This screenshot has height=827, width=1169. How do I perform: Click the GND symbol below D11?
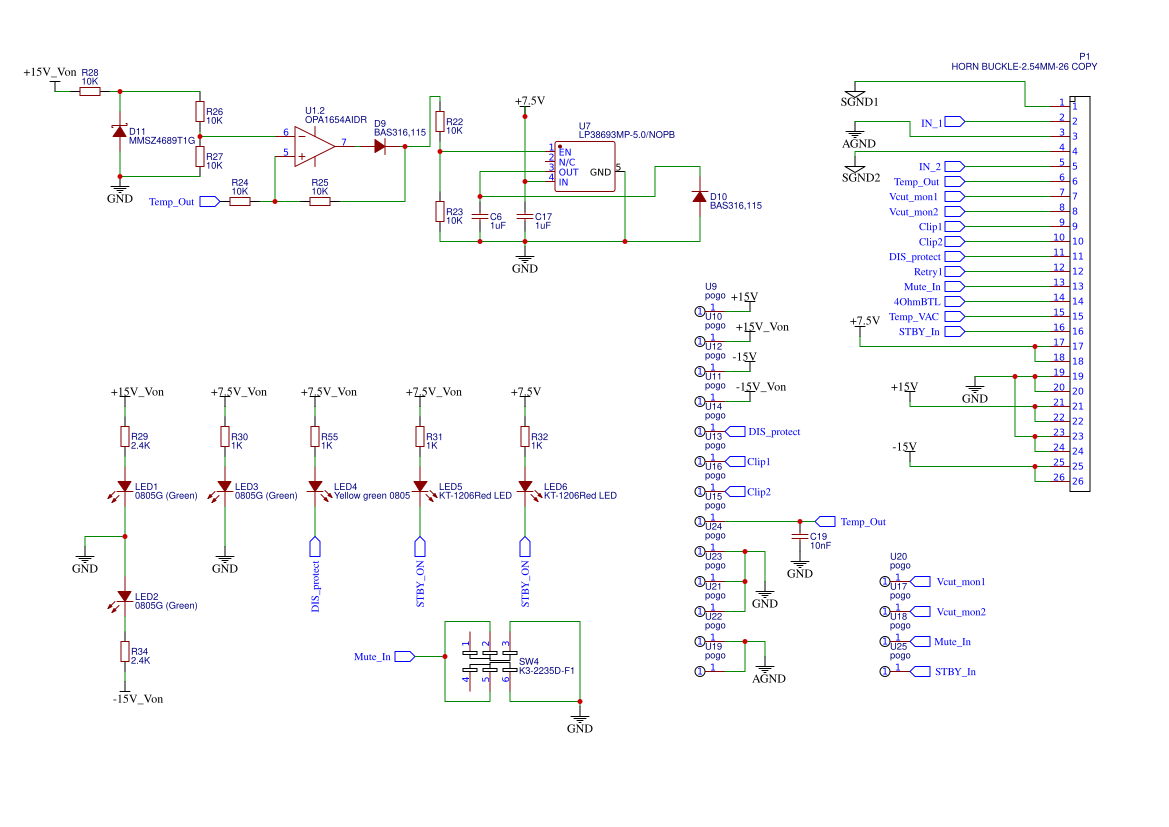(119, 192)
